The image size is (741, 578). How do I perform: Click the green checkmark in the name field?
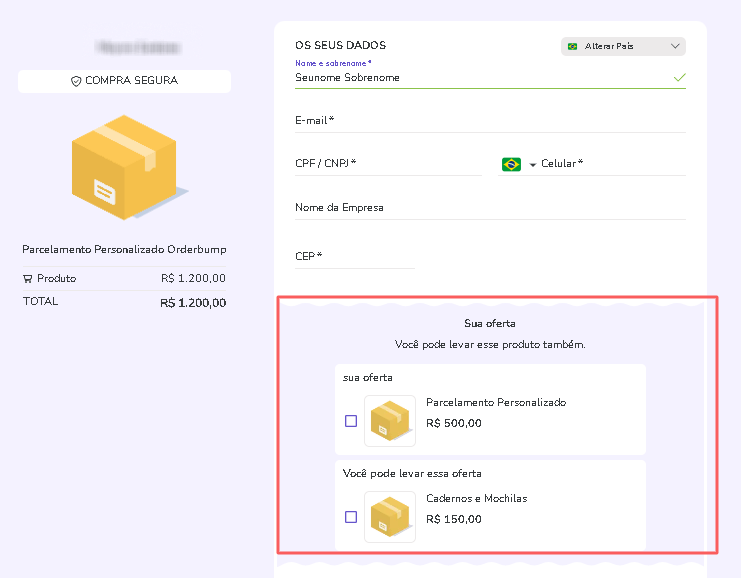point(680,77)
